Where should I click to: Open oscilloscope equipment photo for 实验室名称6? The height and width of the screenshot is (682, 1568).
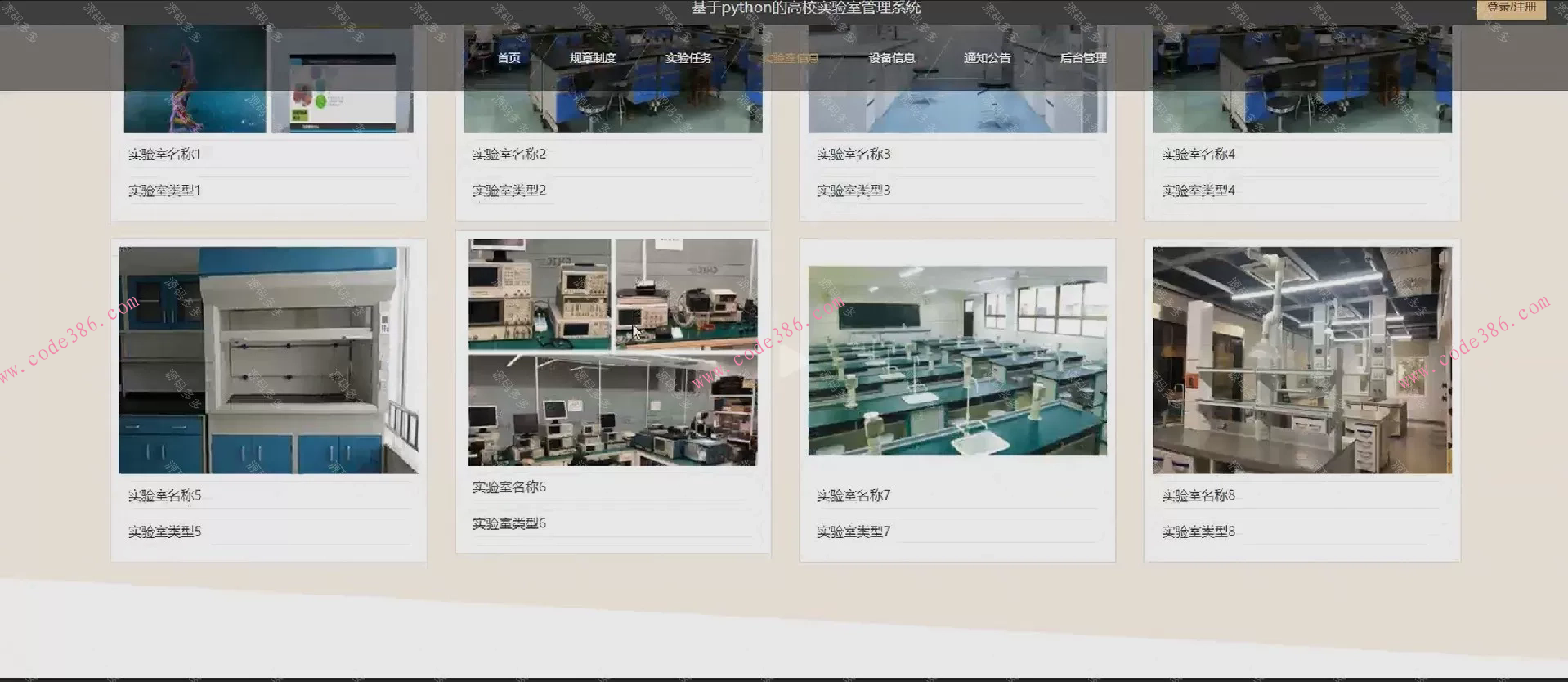pos(613,352)
